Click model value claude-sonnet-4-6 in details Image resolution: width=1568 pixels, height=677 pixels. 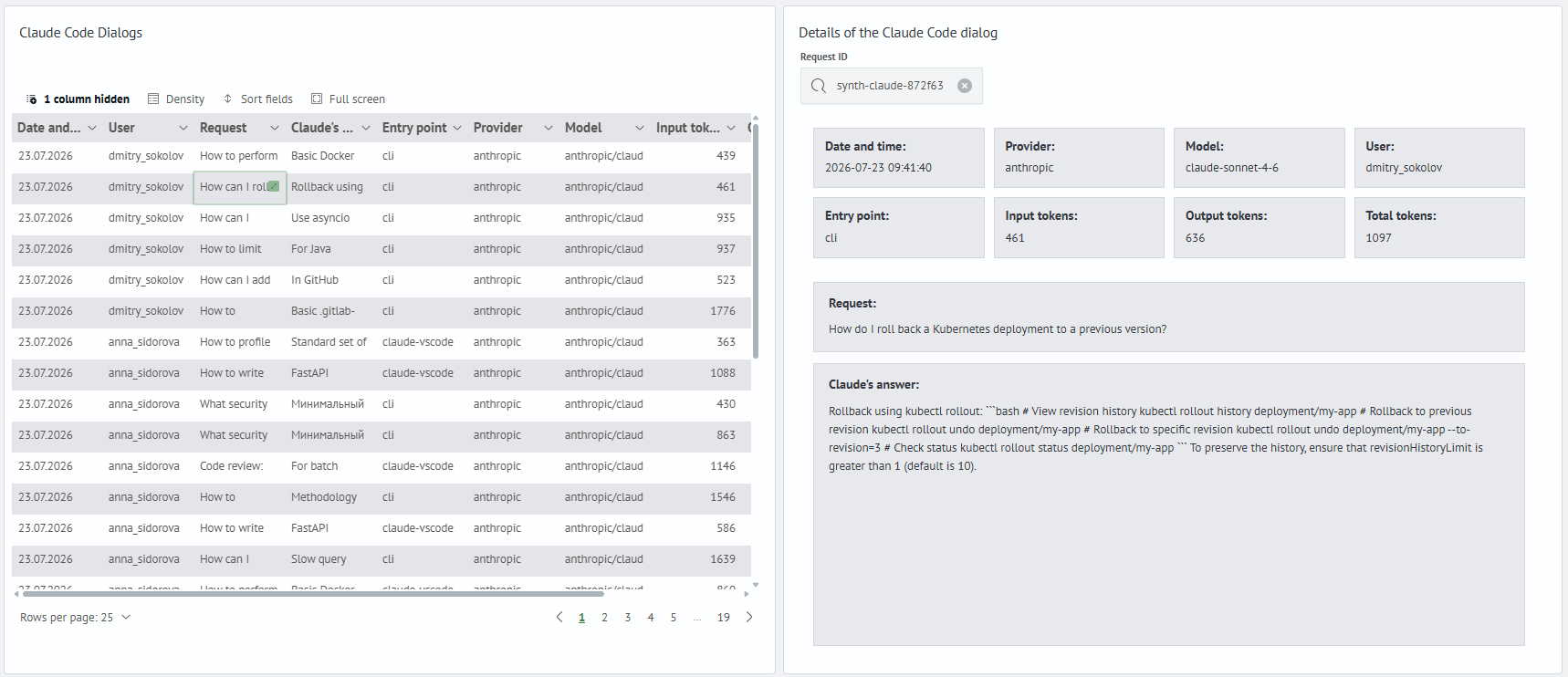(x=1231, y=168)
